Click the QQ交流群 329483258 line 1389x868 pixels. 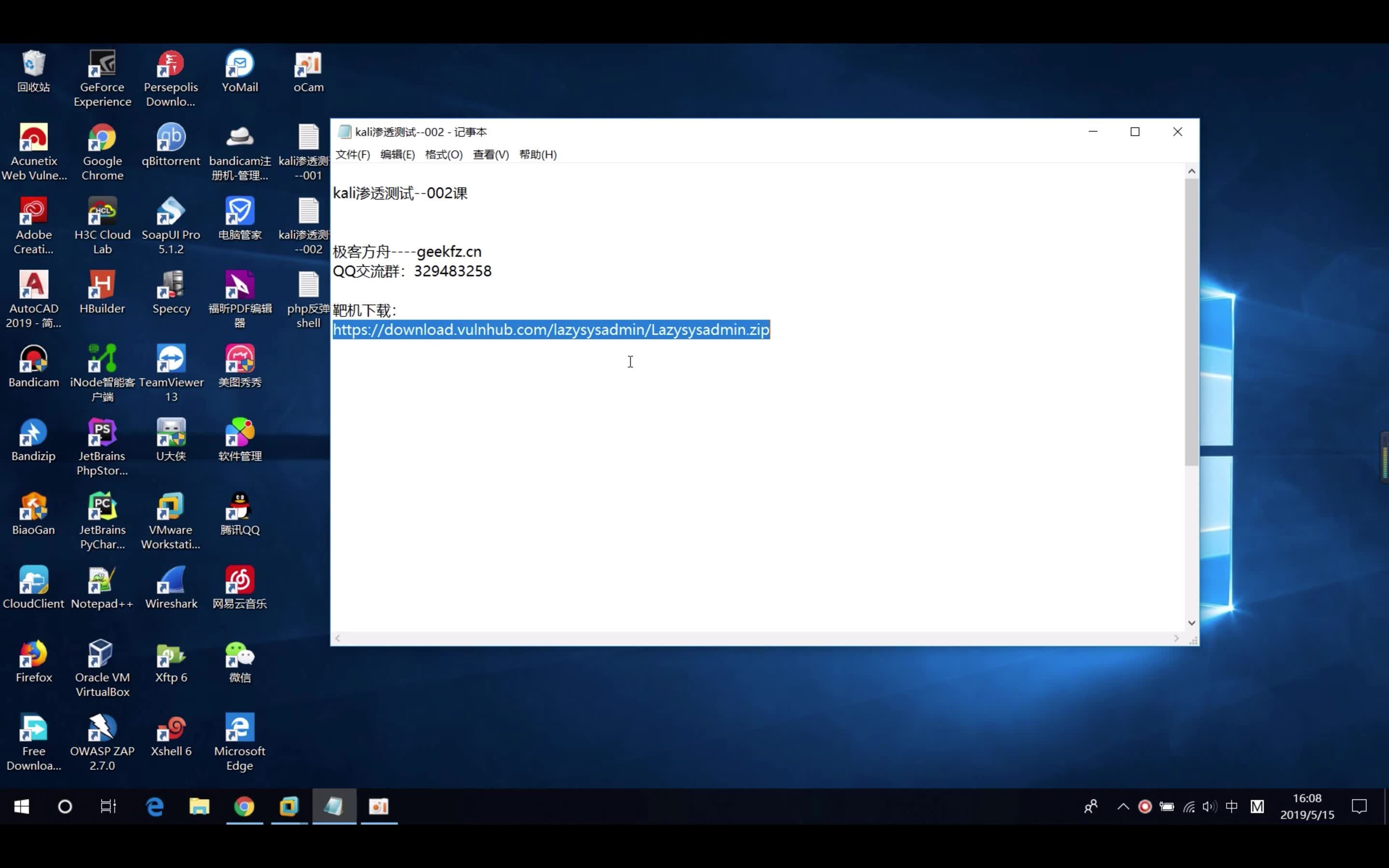[412, 271]
